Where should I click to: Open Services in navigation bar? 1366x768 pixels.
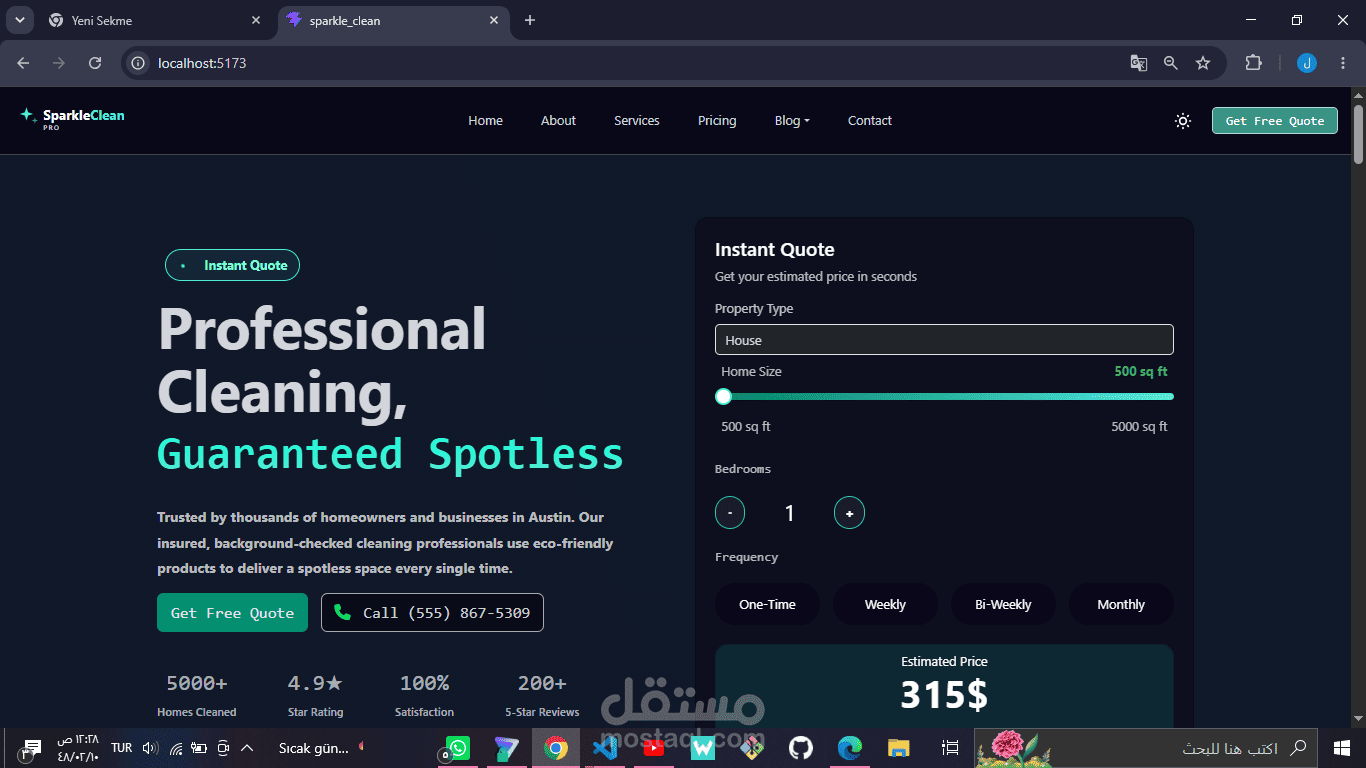(x=637, y=121)
